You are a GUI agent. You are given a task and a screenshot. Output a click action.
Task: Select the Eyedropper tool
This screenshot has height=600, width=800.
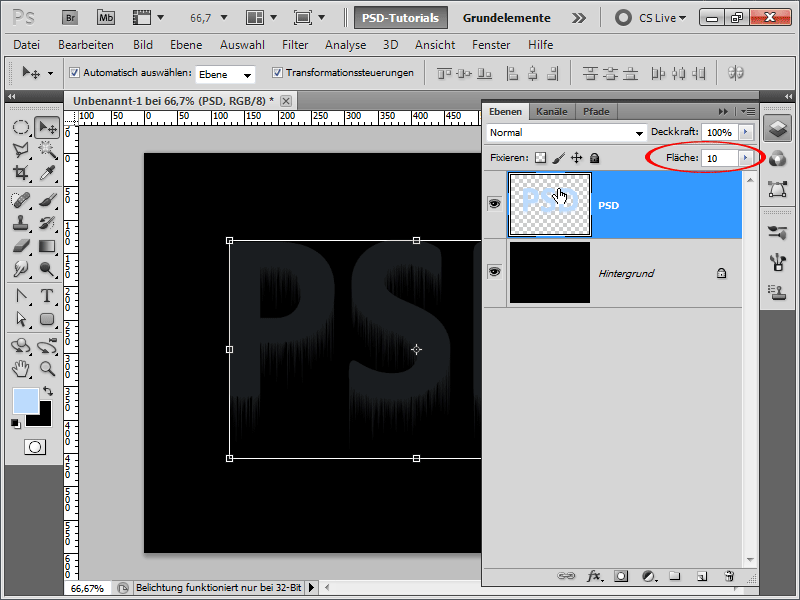tap(47, 173)
